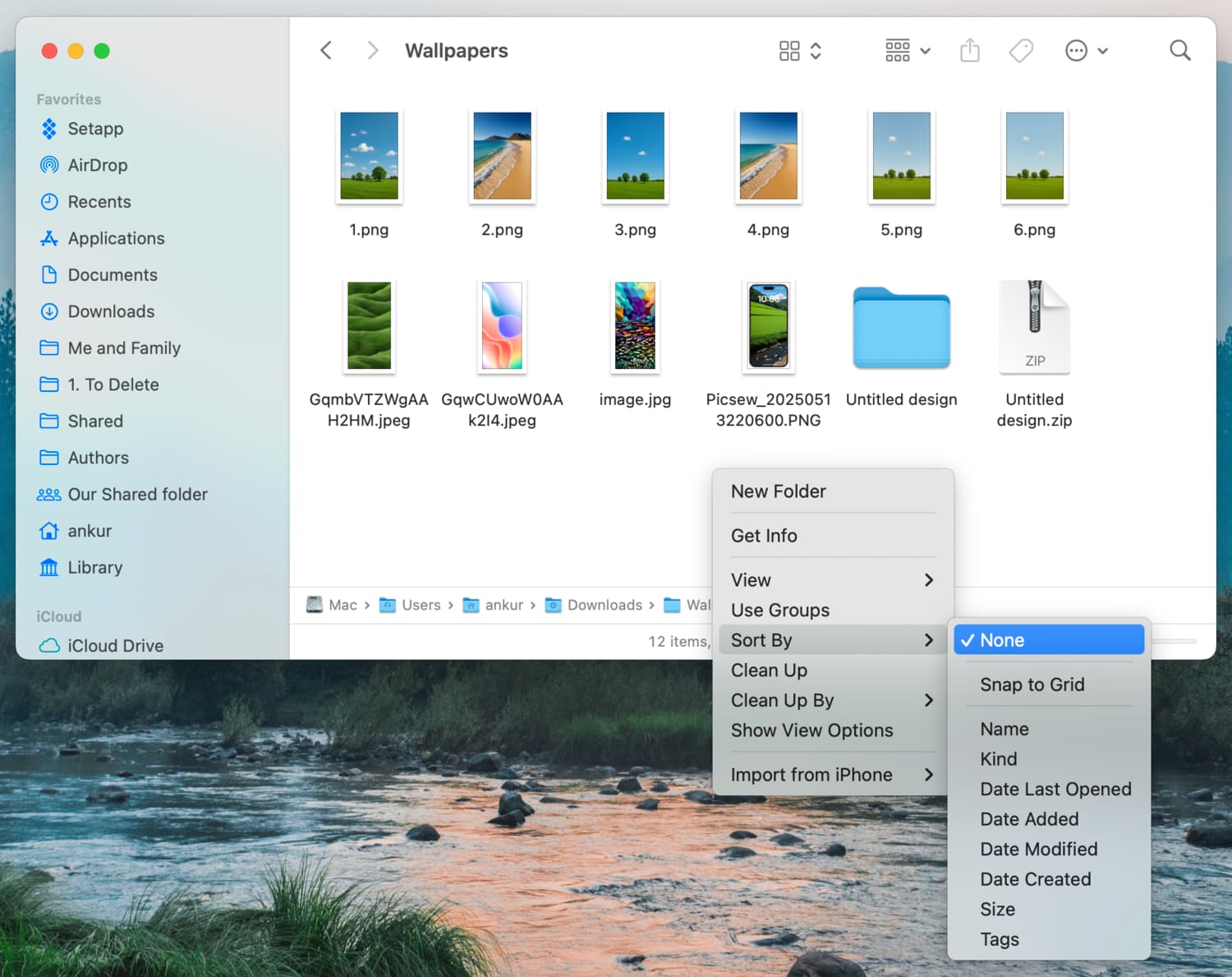This screenshot has height=977, width=1232.
Task: Open Library in the sidebar
Action: pyautogui.click(x=94, y=568)
